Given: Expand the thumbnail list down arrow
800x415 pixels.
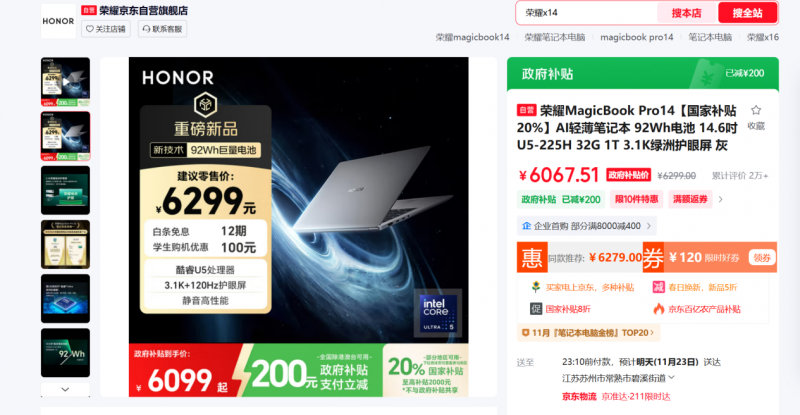Looking at the screenshot, I should 65,389.
